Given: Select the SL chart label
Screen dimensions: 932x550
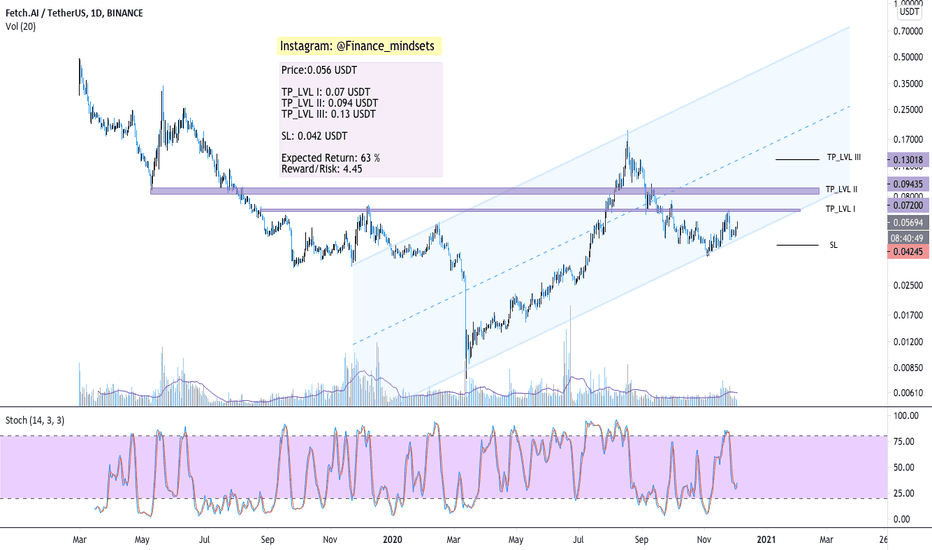Looking at the screenshot, I should pos(833,245).
